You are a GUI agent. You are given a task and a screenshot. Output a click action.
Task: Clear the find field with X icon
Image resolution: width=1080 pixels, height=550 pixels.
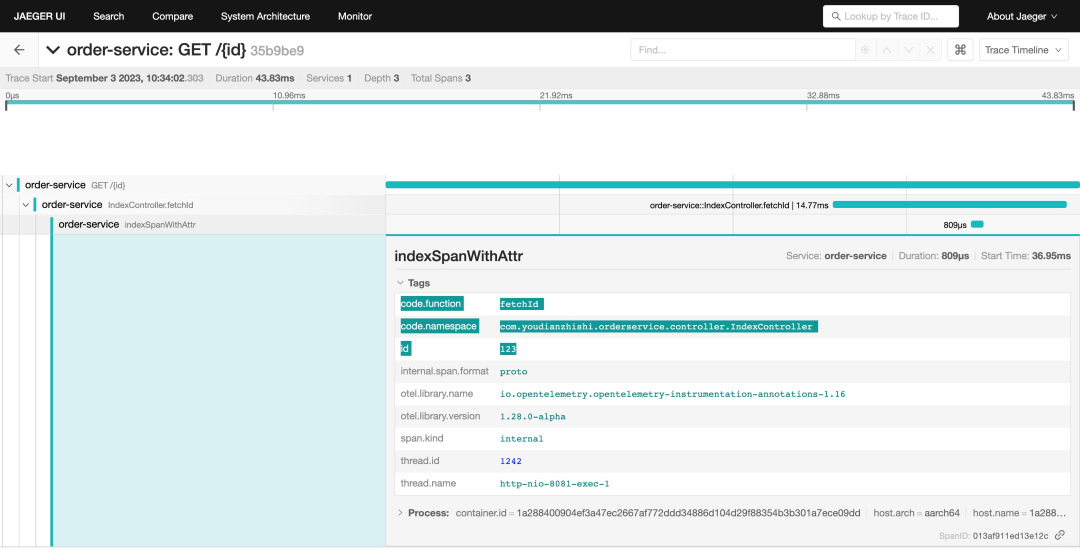tap(931, 50)
